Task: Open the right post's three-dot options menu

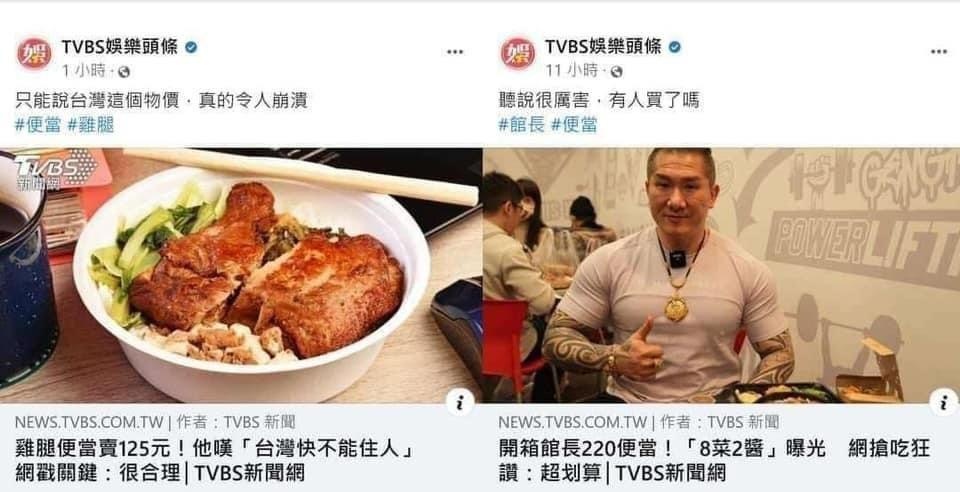Action: pyautogui.click(x=939, y=52)
